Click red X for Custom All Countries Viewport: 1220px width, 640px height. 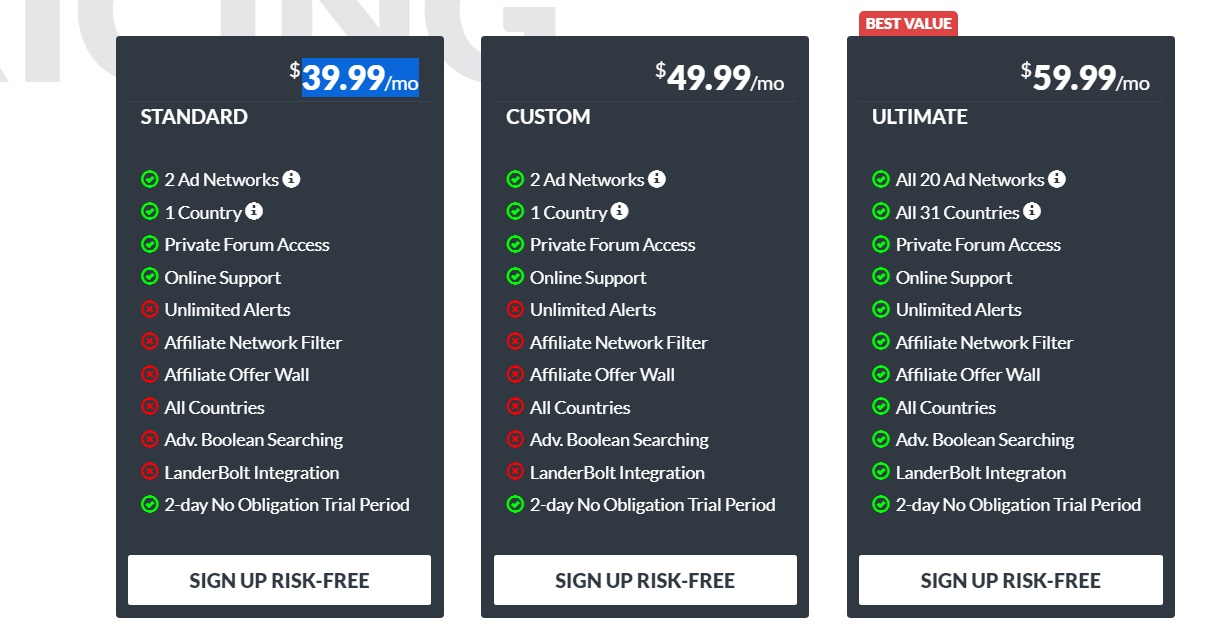click(515, 407)
